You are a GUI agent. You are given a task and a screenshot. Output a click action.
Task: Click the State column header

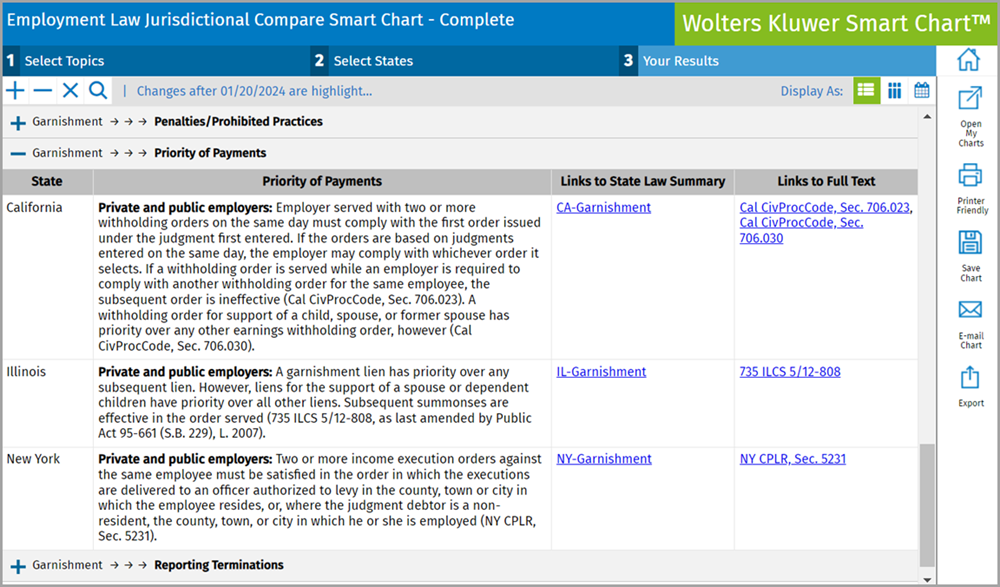pos(47,181)
